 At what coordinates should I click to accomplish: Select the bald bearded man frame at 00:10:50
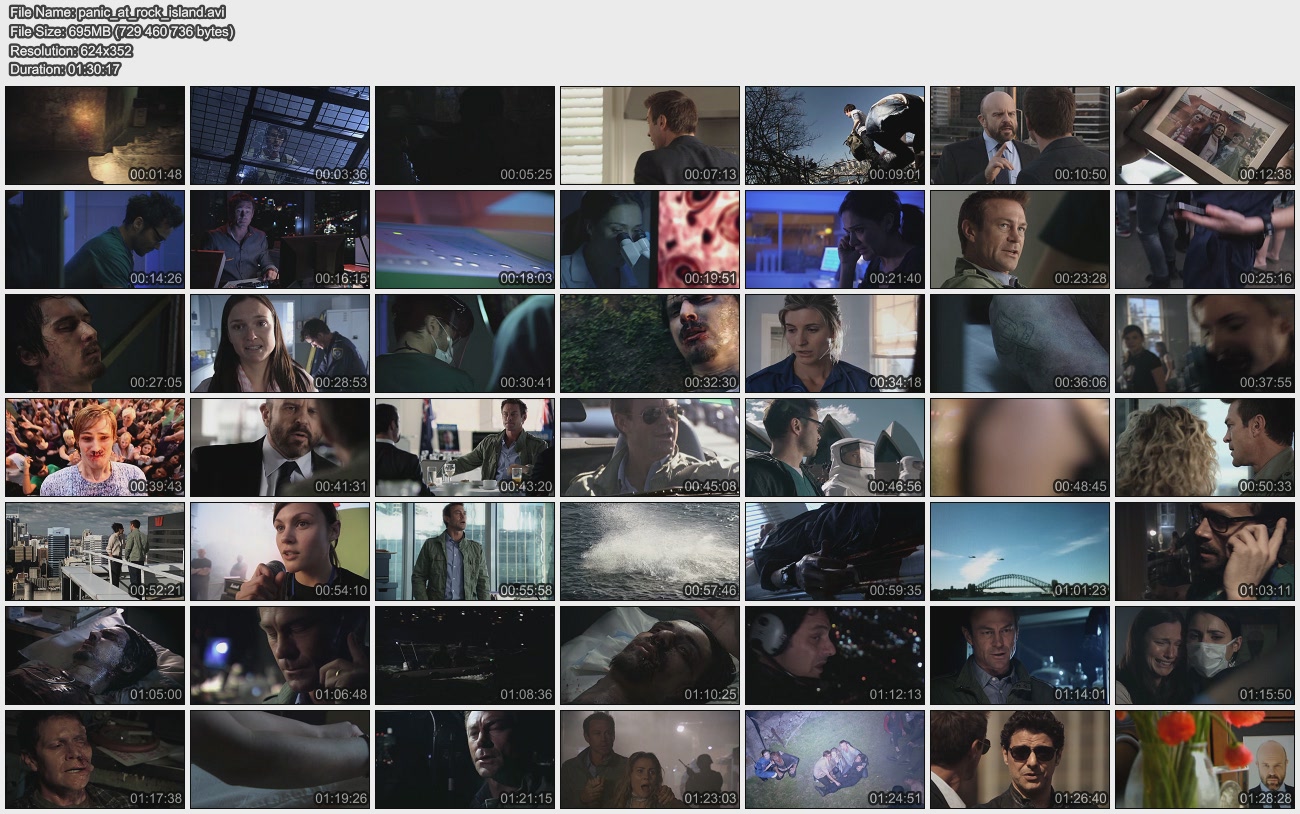tap(1020, 135)
